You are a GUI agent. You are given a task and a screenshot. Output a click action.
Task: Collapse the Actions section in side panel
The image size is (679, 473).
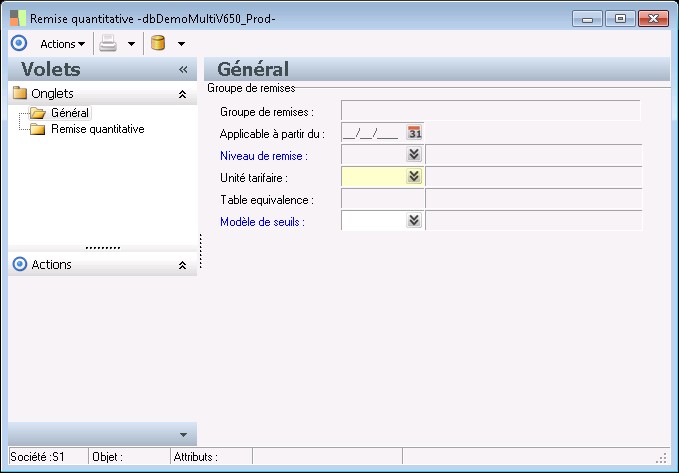click(x=183, y=265)
